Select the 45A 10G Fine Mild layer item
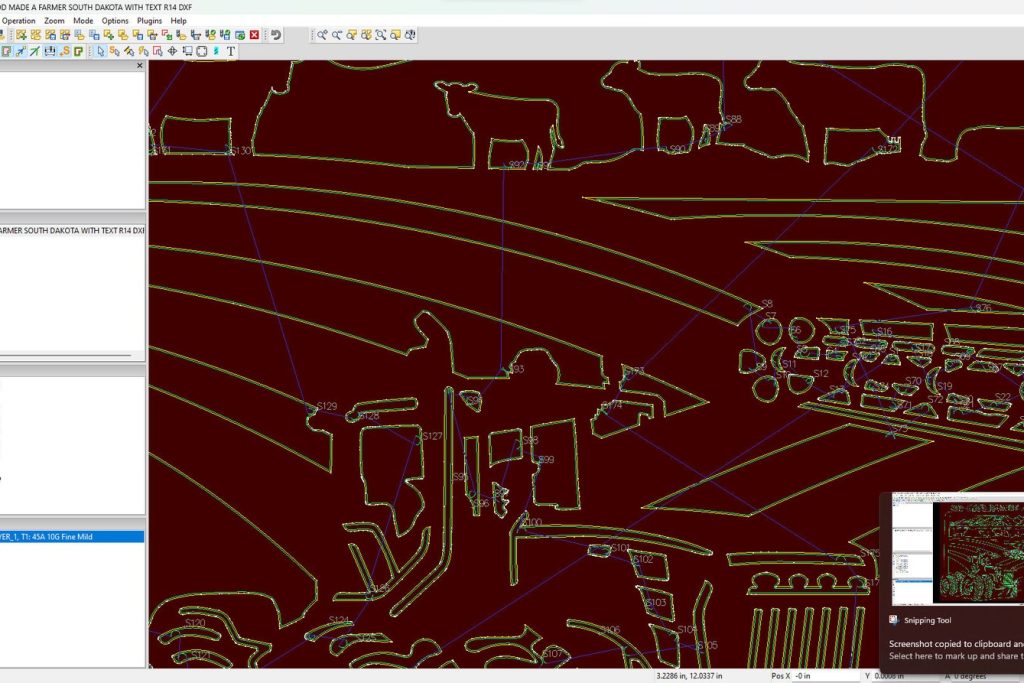This screenshot has width=1024, height=683. pyautogui.click(x=70, y=536)
